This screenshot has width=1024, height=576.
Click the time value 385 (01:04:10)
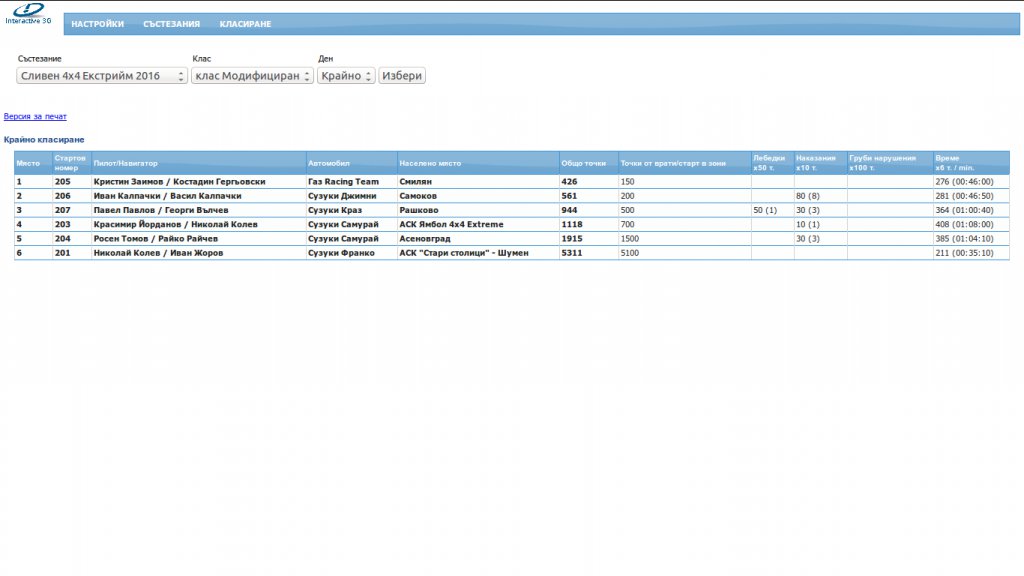pyautogui.click(x=964, y=239)
